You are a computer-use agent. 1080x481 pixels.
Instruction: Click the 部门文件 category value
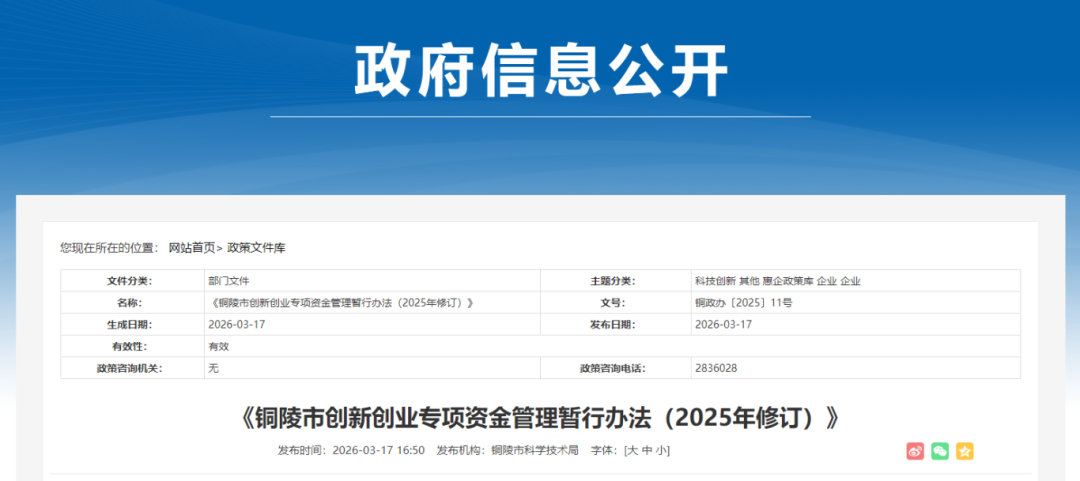[x=228, y=281]
